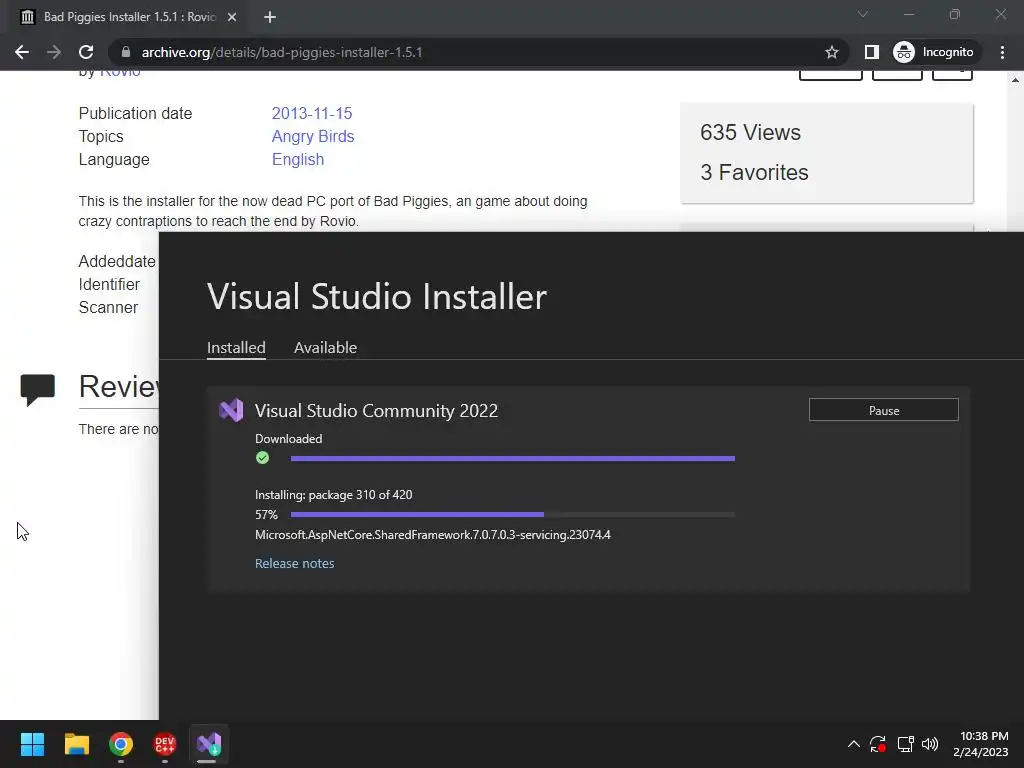
Task: Click the 635 Views text
Action: click(x=750, y=133)
